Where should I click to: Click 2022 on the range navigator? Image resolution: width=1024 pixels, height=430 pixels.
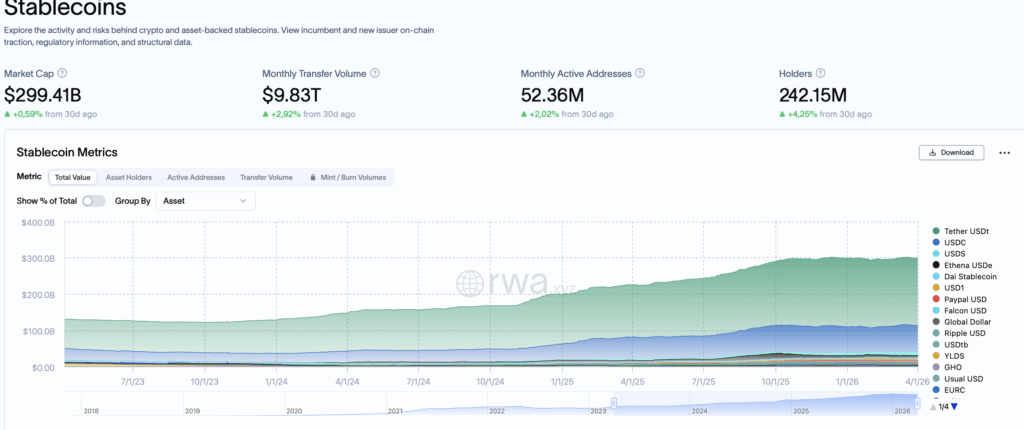coord(497,411)
